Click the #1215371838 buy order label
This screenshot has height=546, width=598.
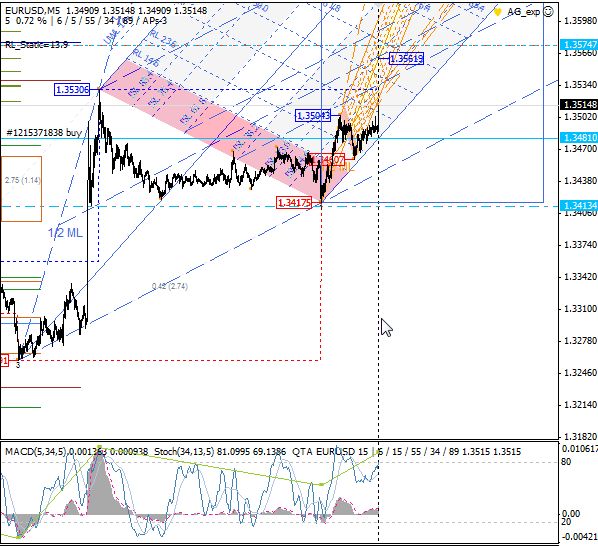click(44, 133)
